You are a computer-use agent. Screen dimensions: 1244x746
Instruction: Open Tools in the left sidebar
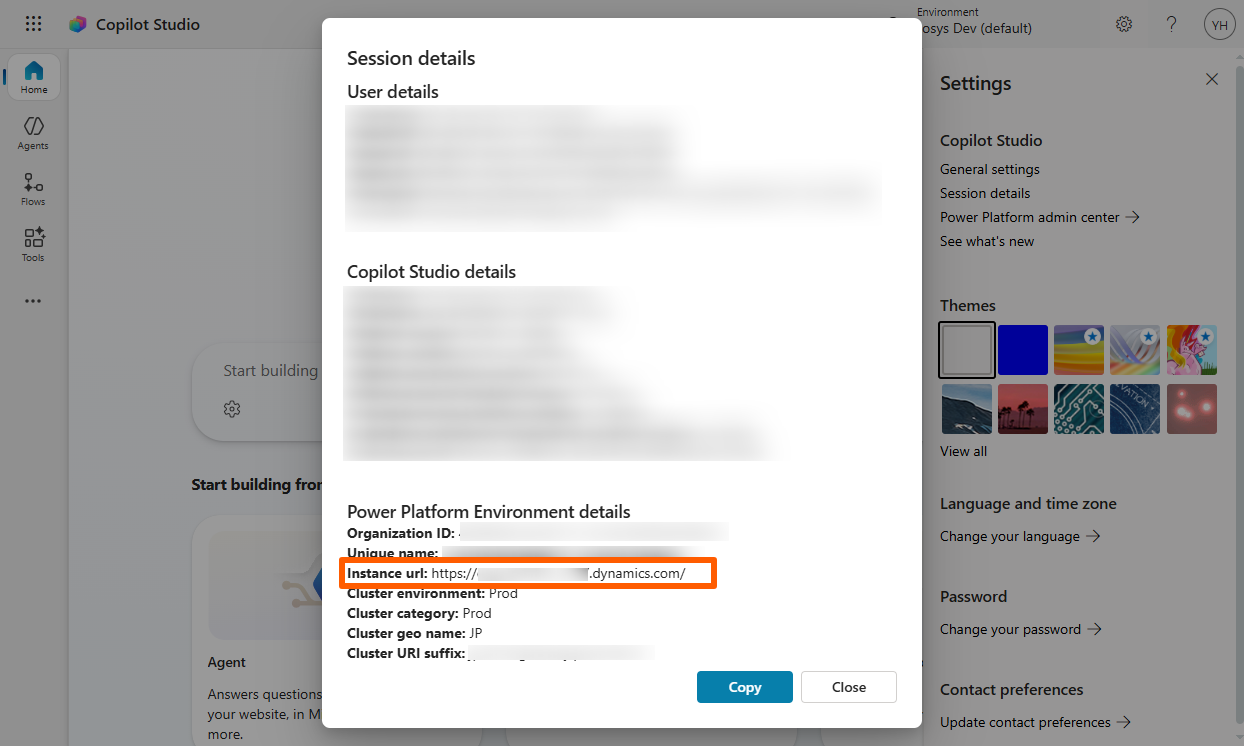33,245
